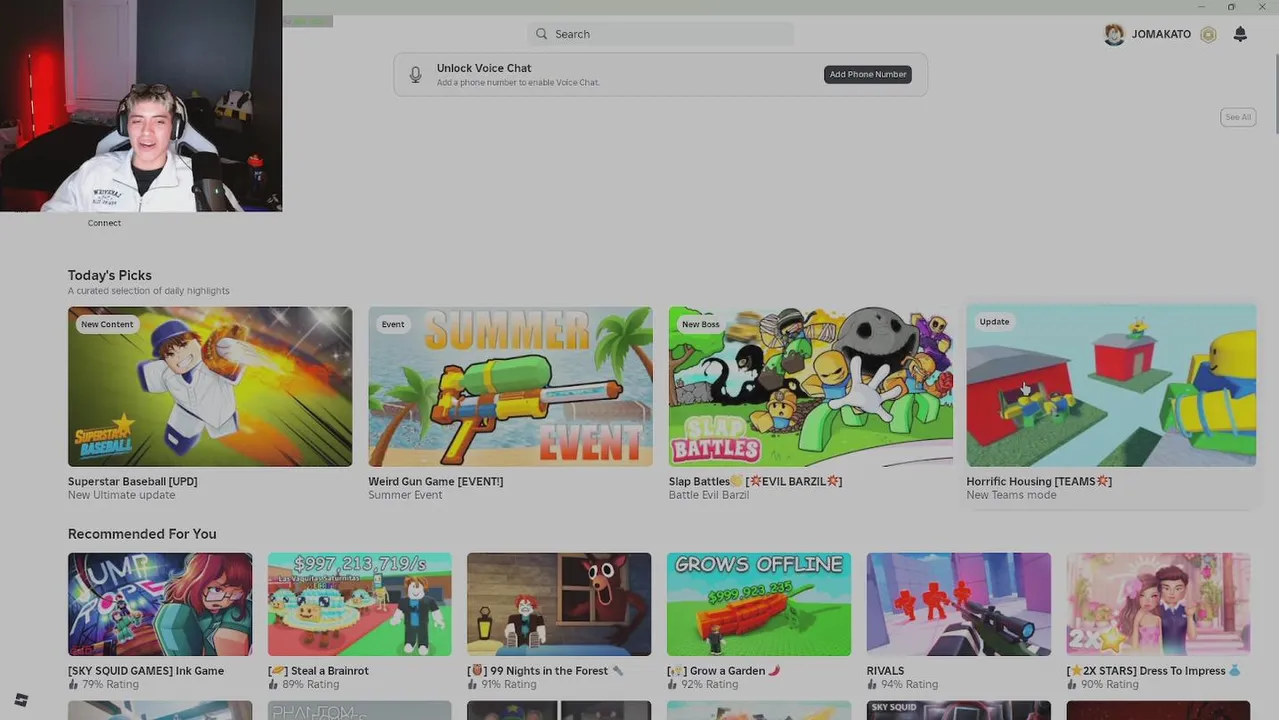1279x720 pixels.
Task: Click the 'New Ultimate update' subtitle
Action: click(121, 495)
